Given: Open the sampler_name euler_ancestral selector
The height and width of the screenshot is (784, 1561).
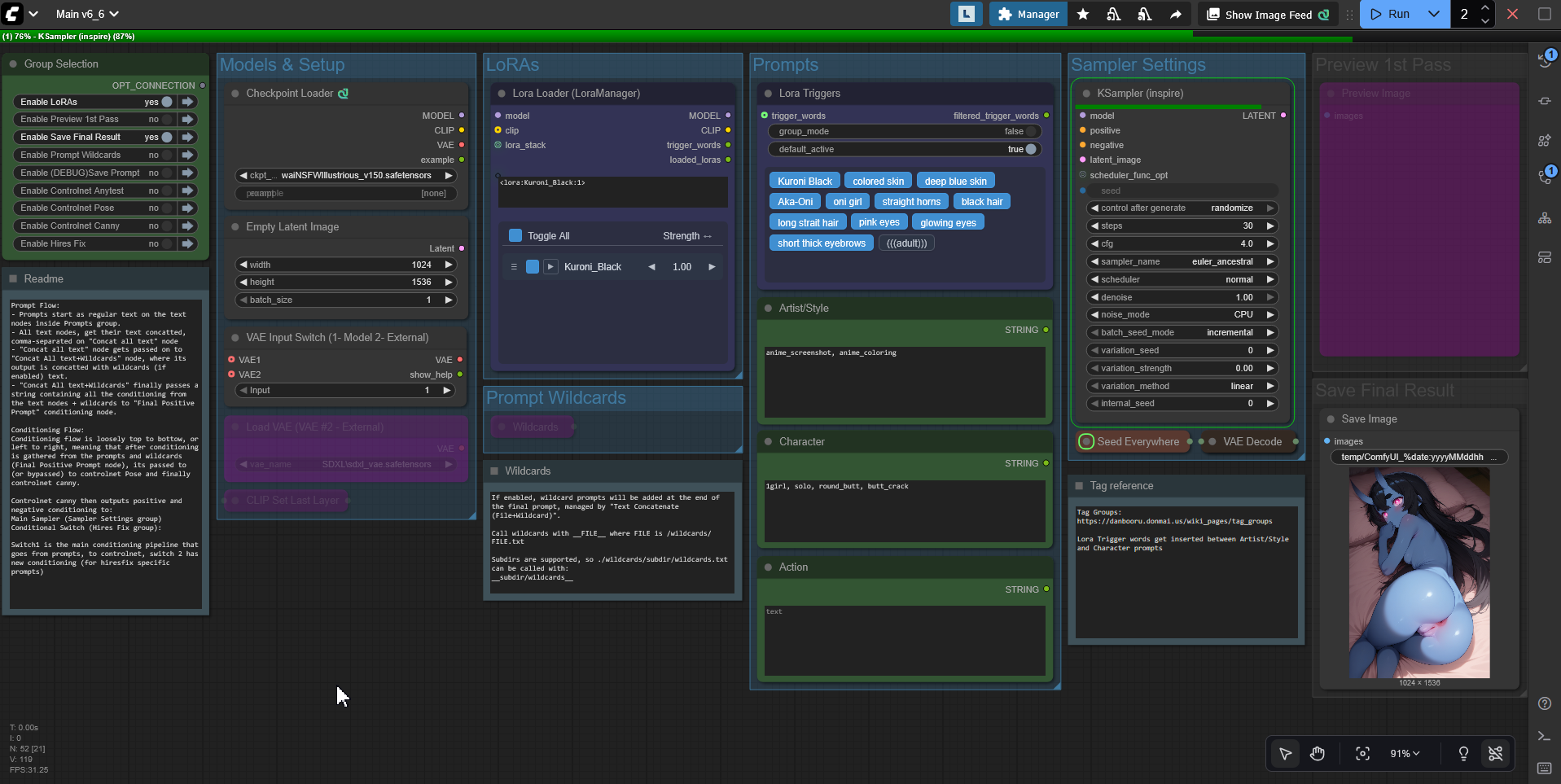Looking at the screenshot, I should coord(1182,261).
